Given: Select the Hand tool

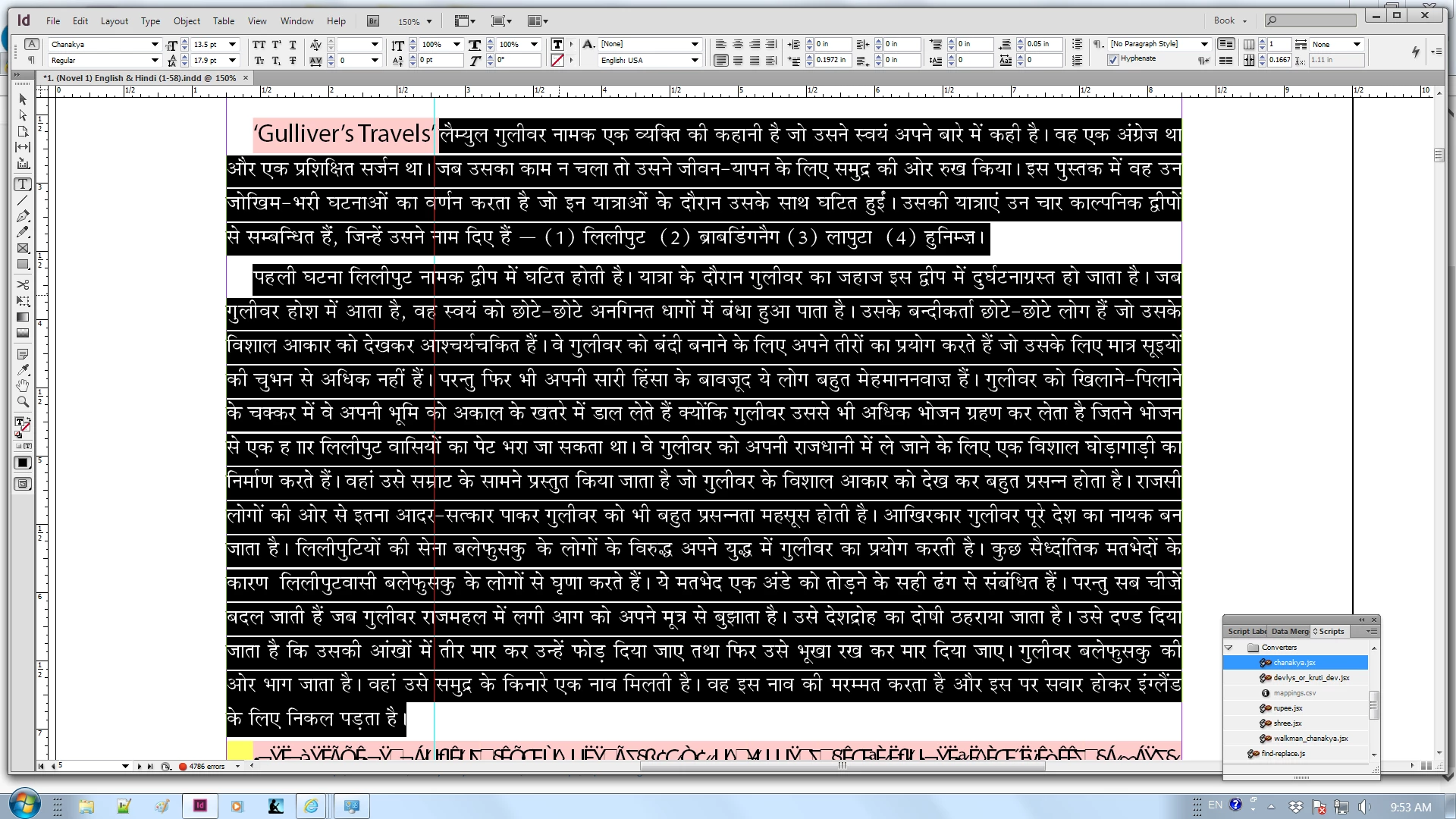Looking at the screenshot, I should 23,386.
